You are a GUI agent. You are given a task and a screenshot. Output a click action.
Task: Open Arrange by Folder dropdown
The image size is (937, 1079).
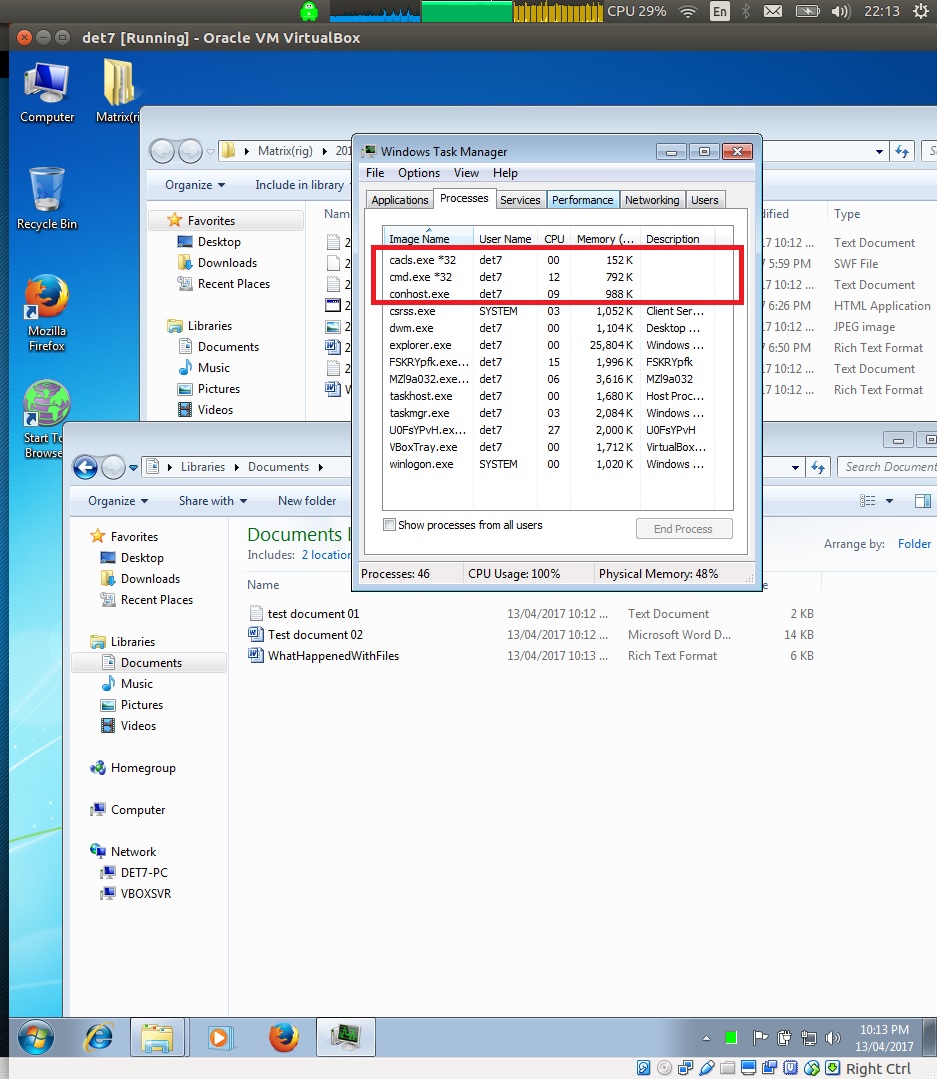point(914,544)
